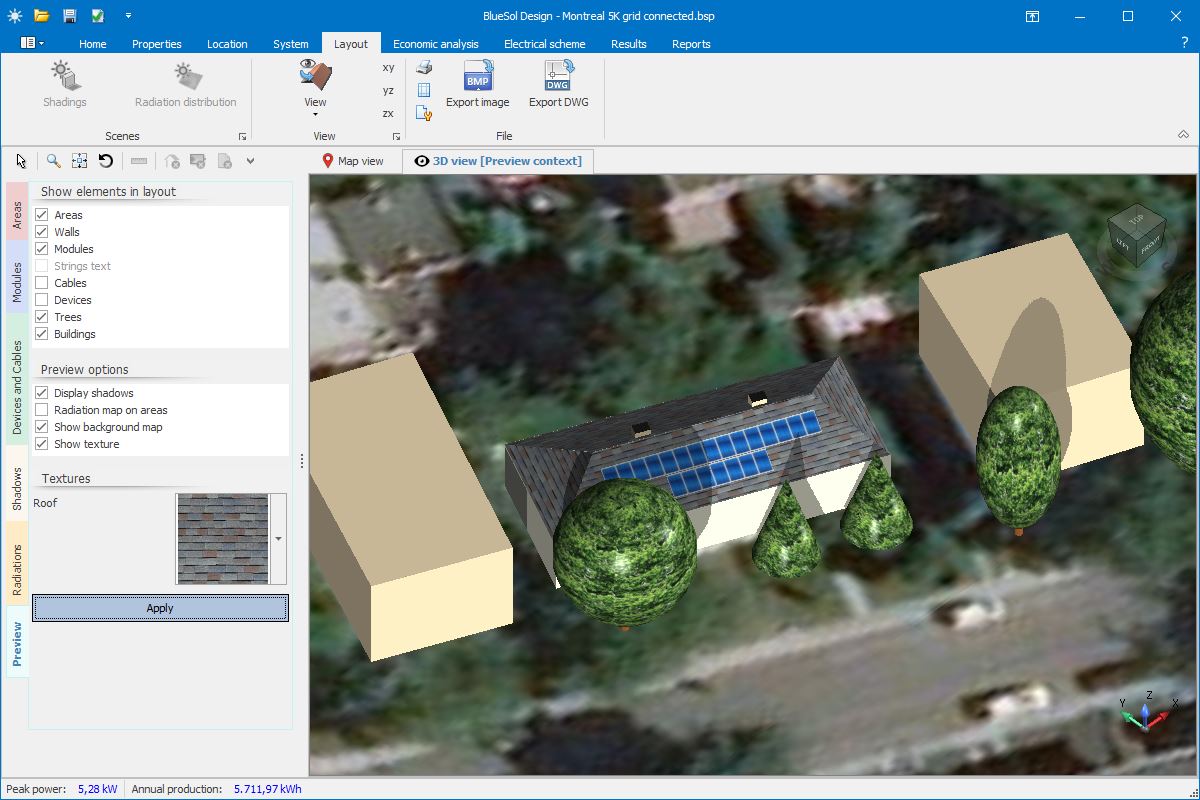This screenshot has height=800, width=1200.
Task: Click the zoom extents tool
Action: [80, 161]
